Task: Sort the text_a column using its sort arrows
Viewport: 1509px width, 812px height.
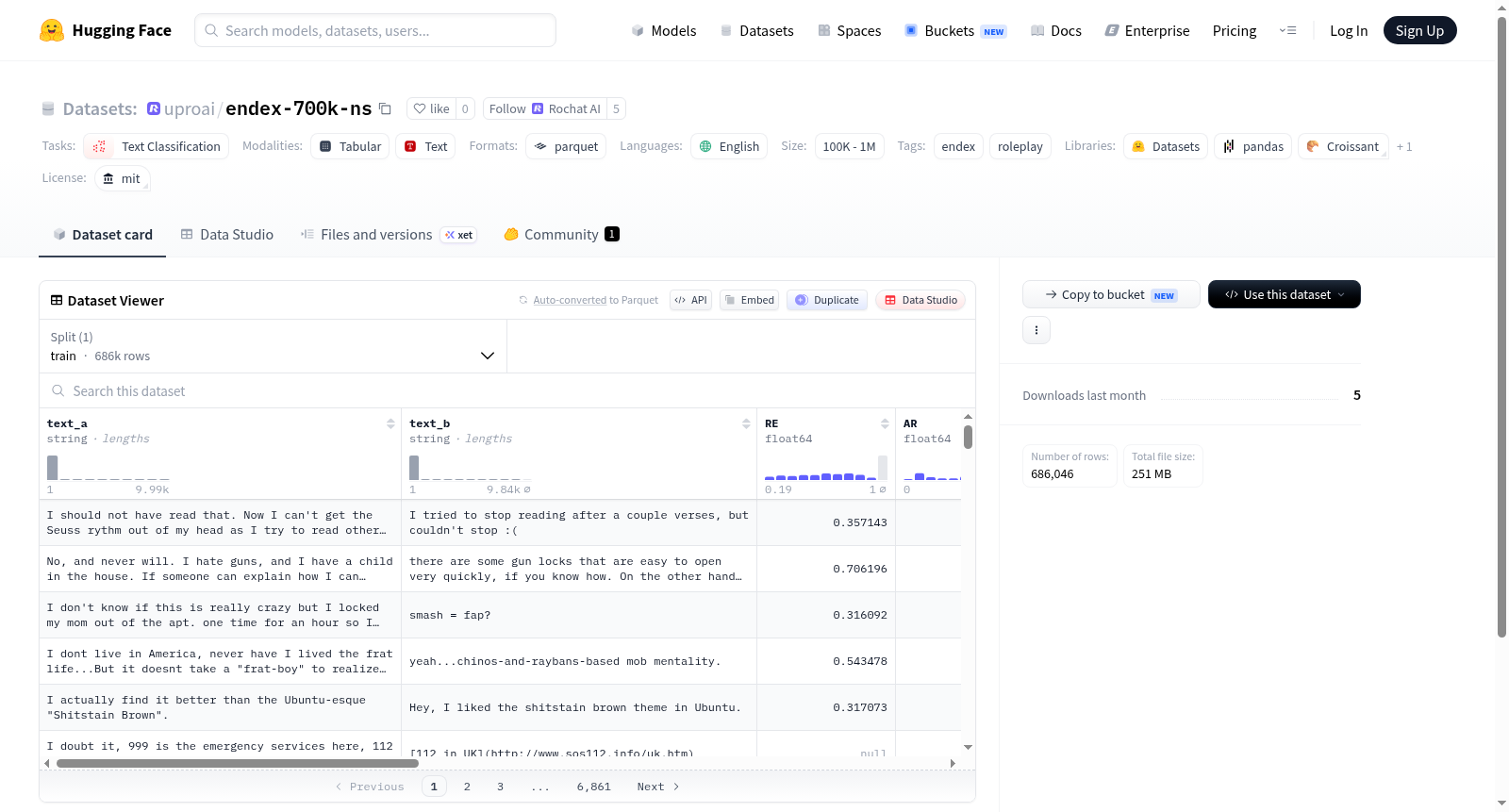Action: pos(390,423)
